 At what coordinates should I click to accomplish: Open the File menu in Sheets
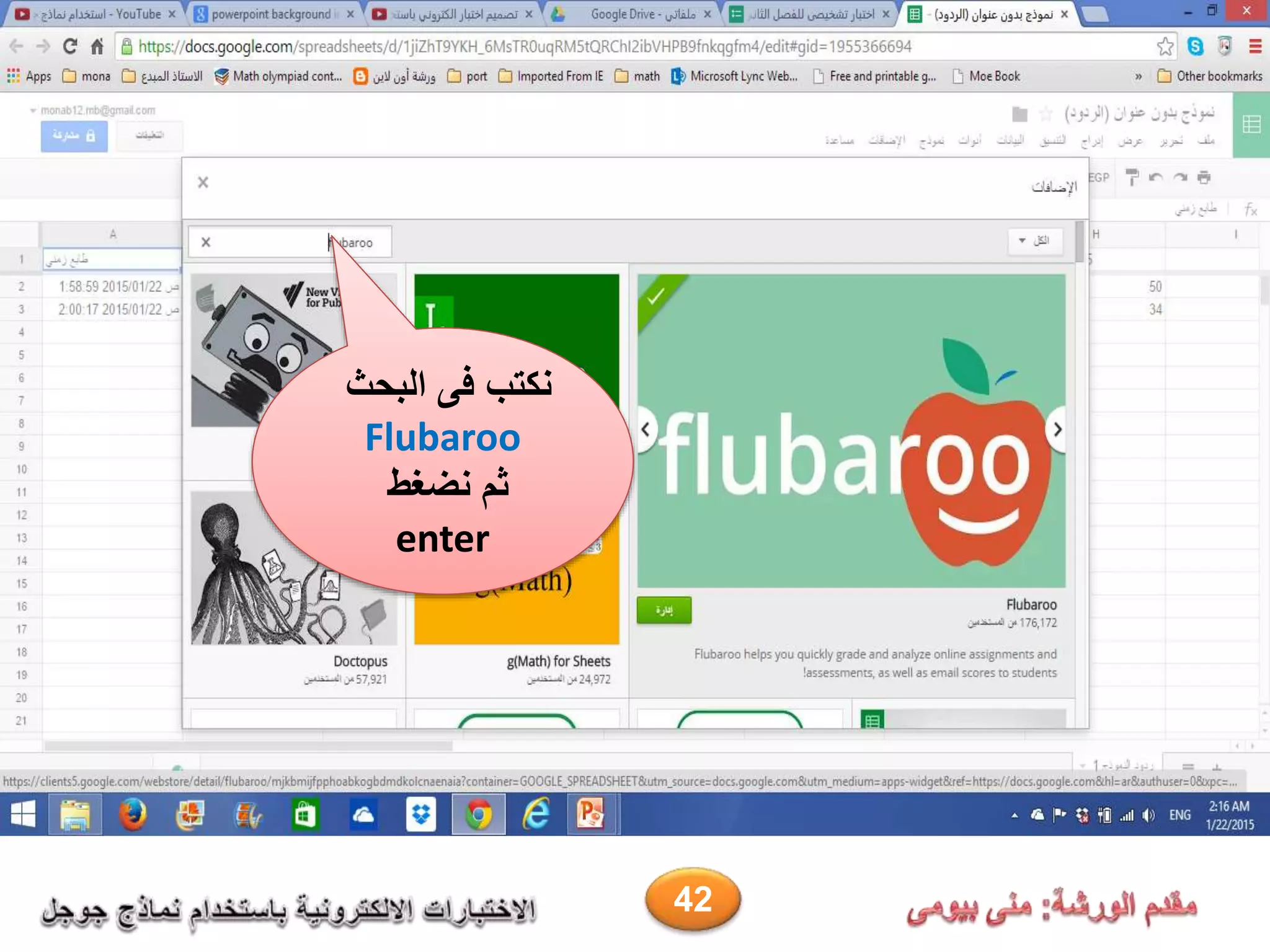1206,141
